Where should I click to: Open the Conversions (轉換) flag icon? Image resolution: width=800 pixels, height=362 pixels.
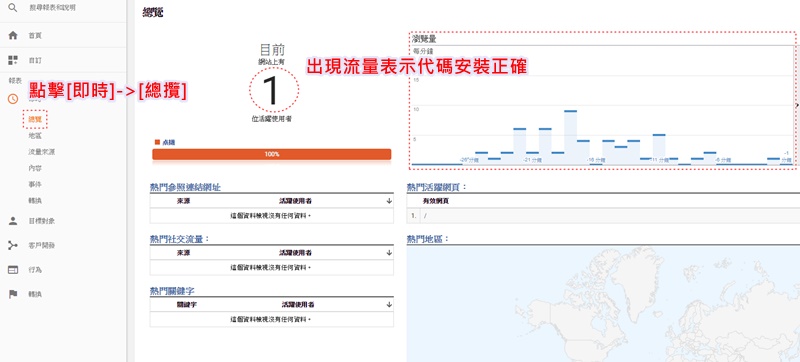13,294
